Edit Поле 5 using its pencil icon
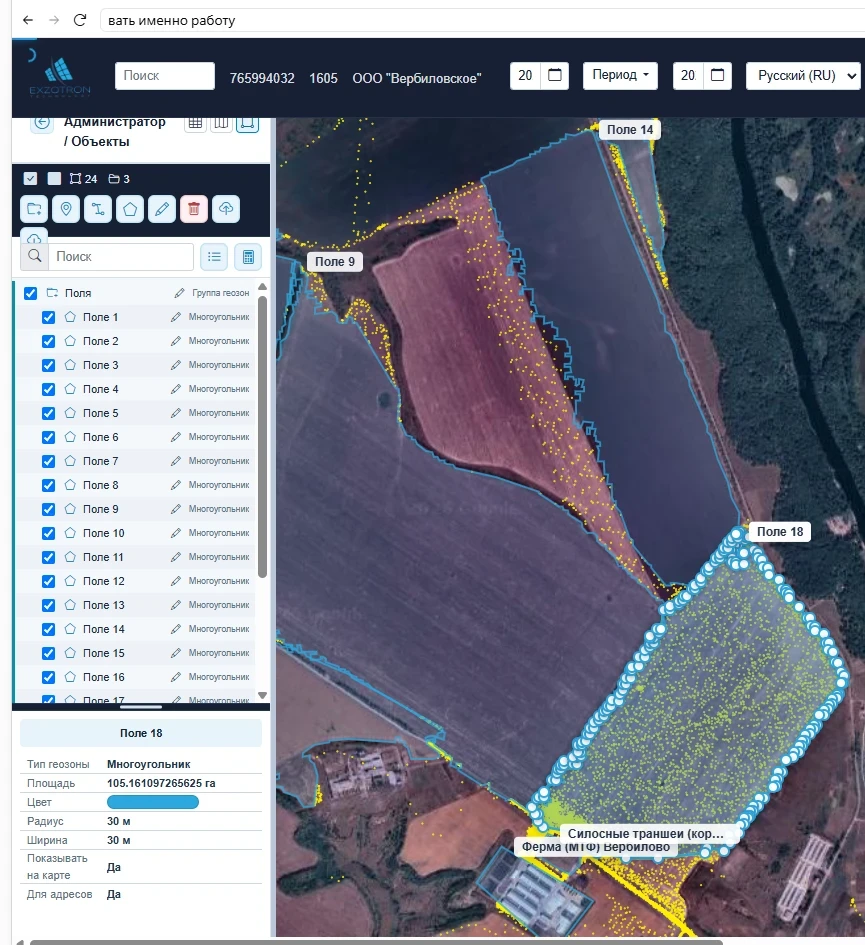Image resolution: width=865 pixels, height=945 pixels. 175,413
